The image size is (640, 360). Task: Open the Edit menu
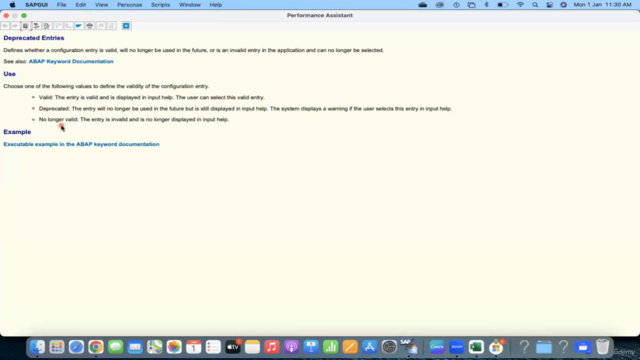80,5
